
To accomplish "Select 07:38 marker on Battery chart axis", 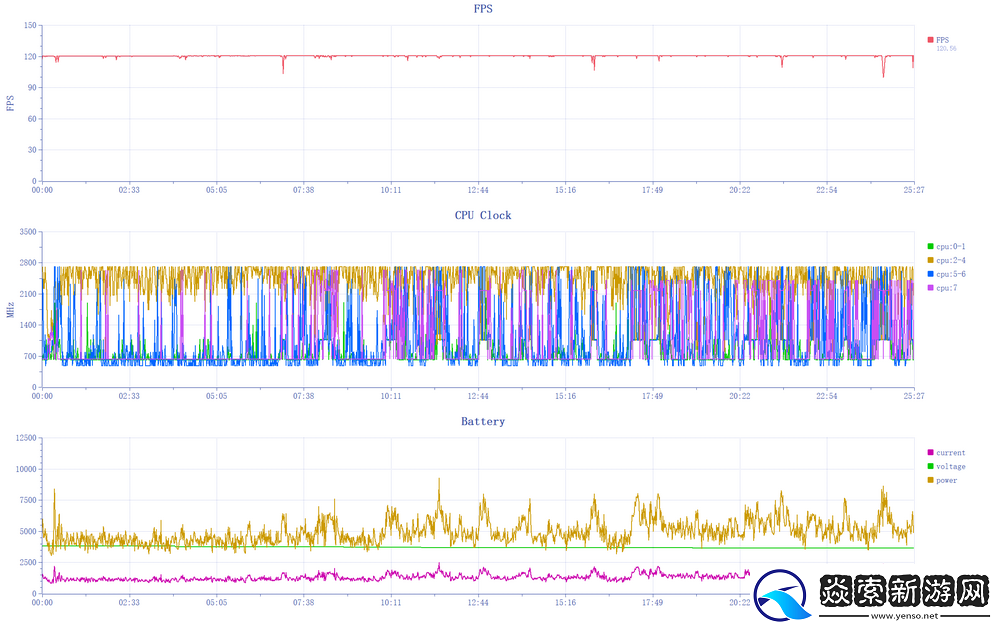I will coord(304,603).
